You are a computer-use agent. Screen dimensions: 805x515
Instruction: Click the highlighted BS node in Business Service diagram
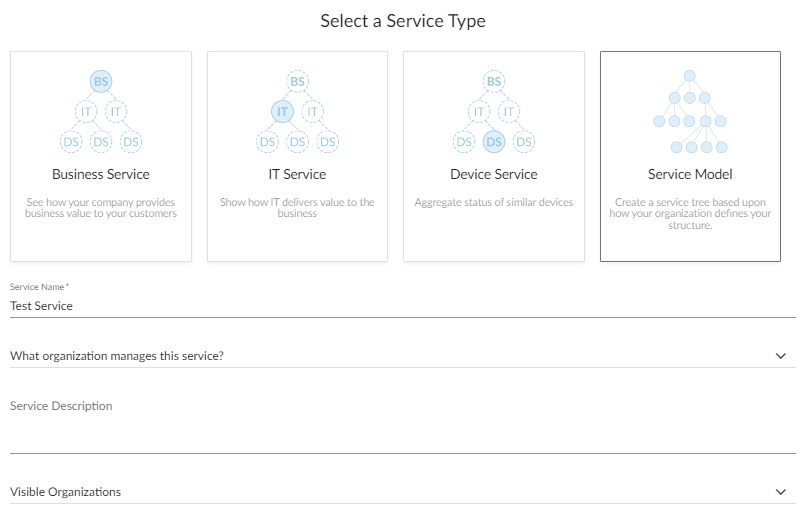tap(100, 81)
